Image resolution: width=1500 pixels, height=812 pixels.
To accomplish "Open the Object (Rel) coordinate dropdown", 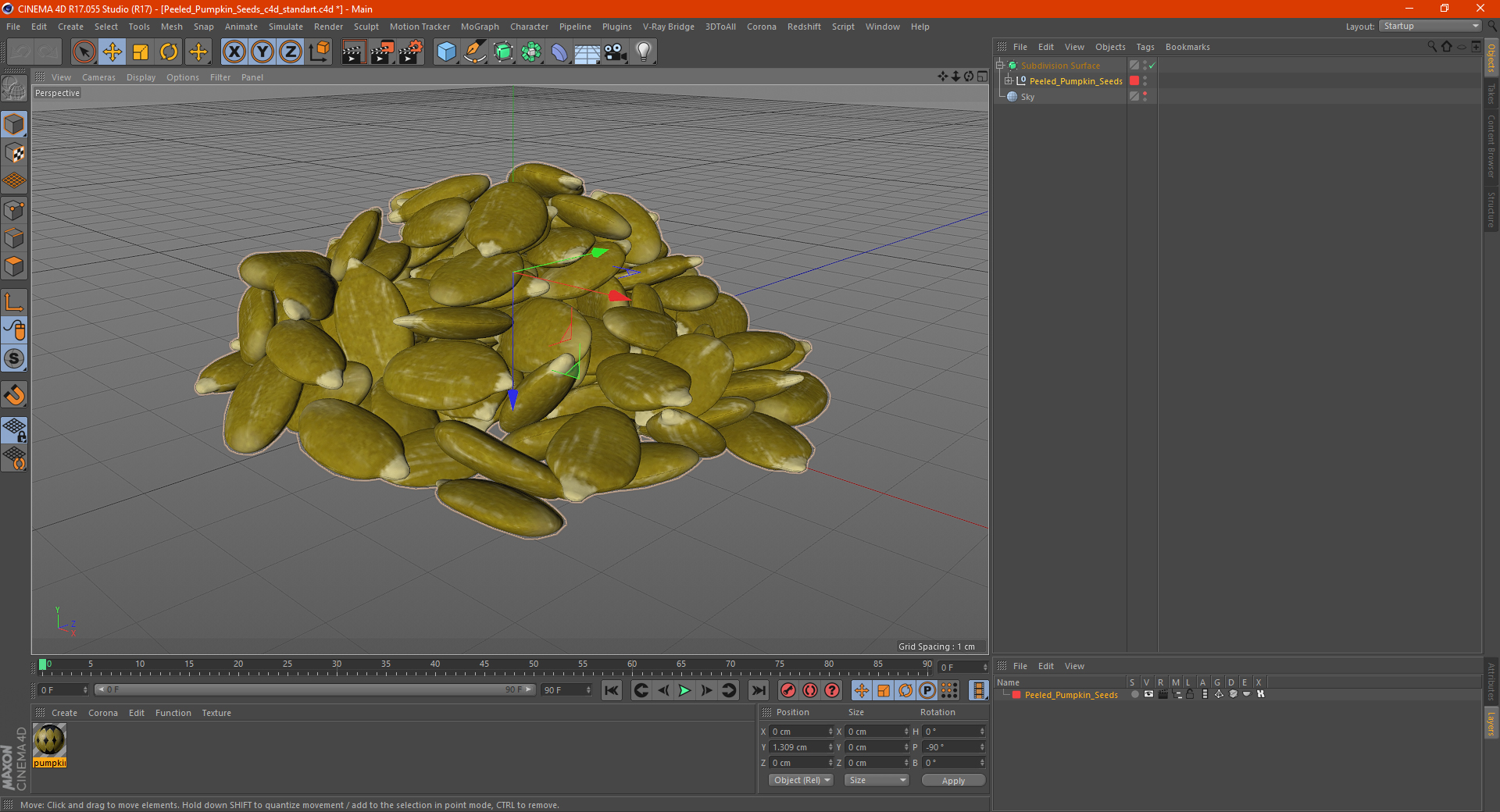I will [802, 780].
